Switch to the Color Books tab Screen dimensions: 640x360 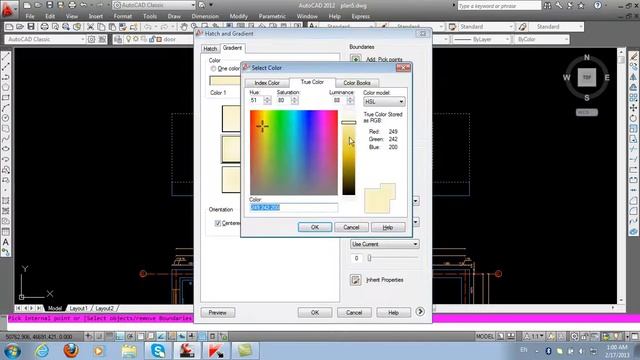tap(357, 83)
